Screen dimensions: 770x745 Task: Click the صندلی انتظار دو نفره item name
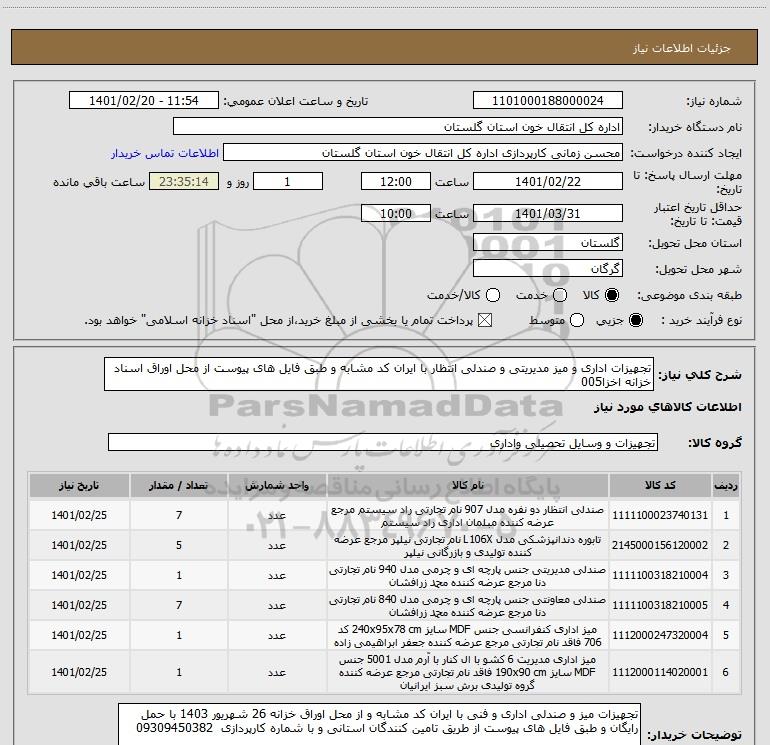click(x=468, y=516)
